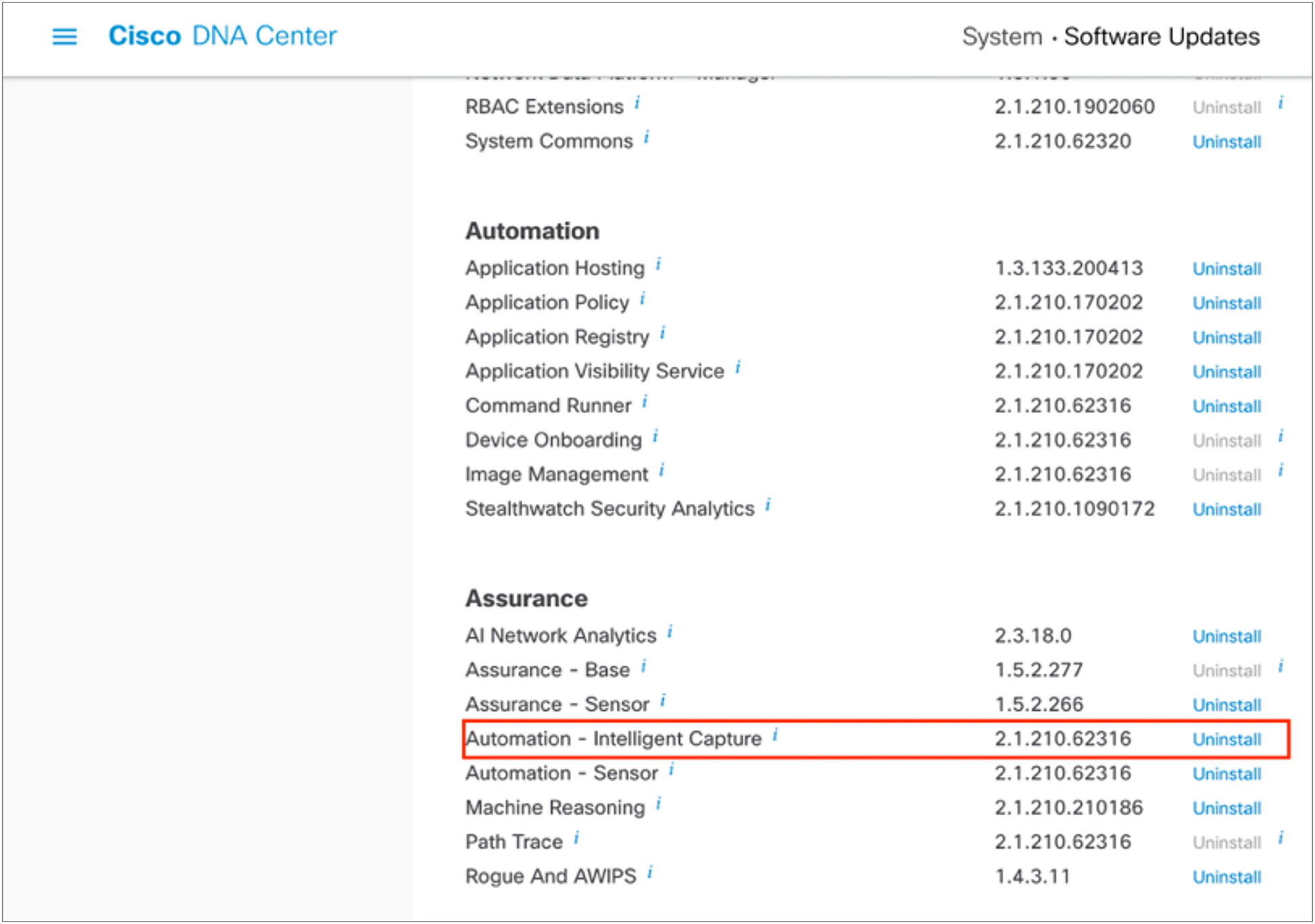Open info icon beside Application Policy
The height and width of the screenshot is (924, 1315).
(x=642, y=299)
